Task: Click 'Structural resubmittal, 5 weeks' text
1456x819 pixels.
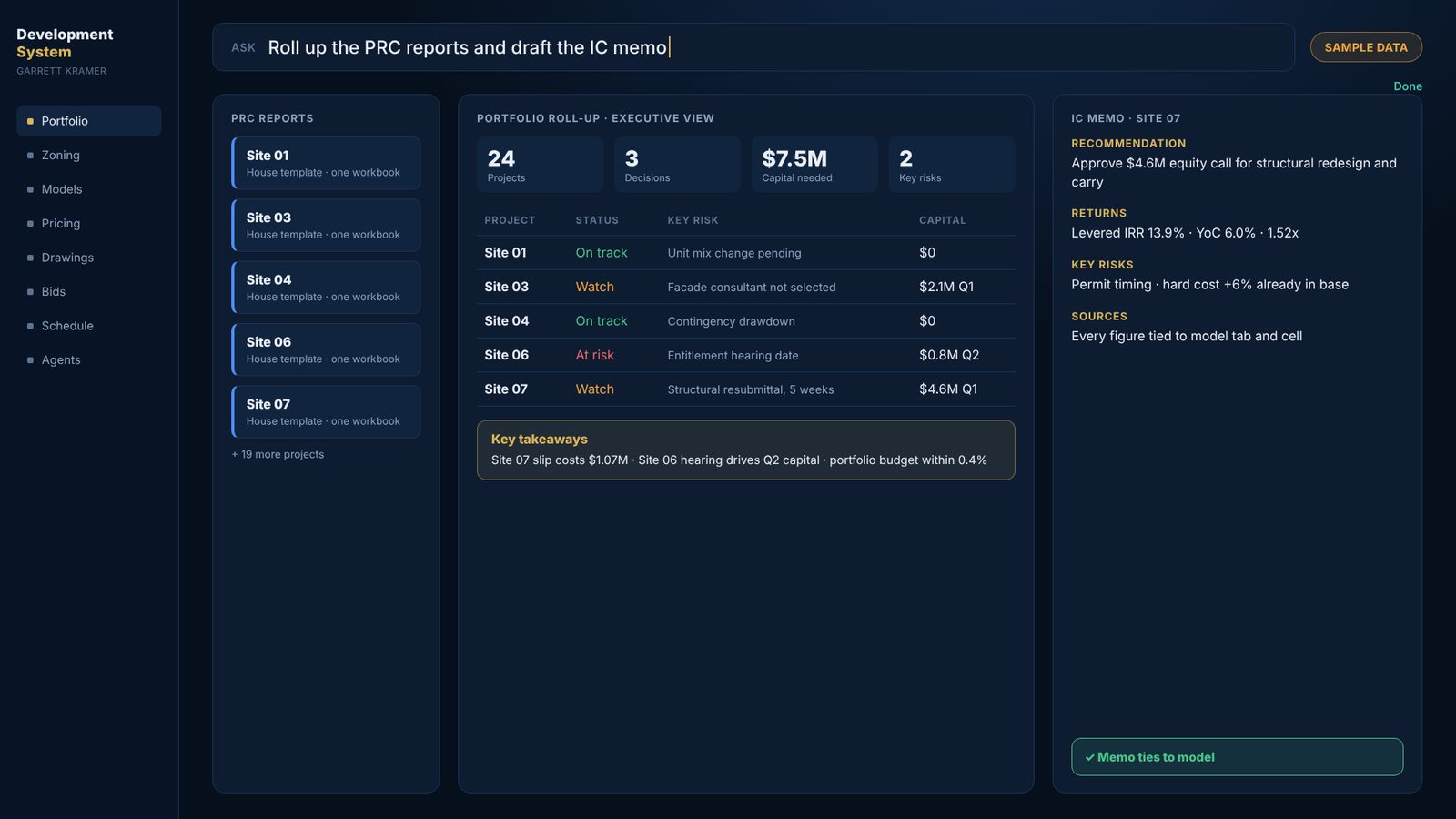Action: click(x=751, y=389)
